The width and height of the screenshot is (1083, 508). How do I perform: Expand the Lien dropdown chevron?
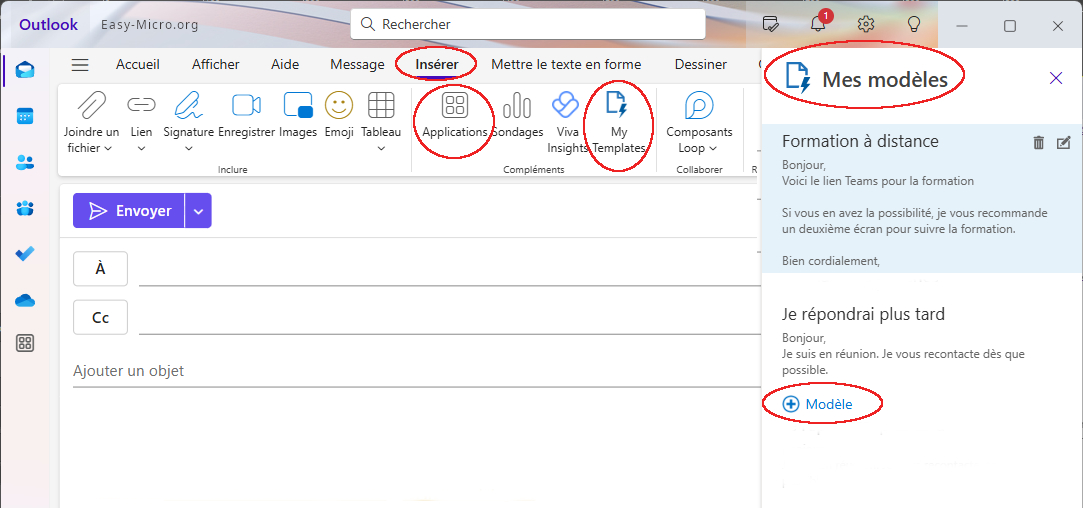pos(141,148)
